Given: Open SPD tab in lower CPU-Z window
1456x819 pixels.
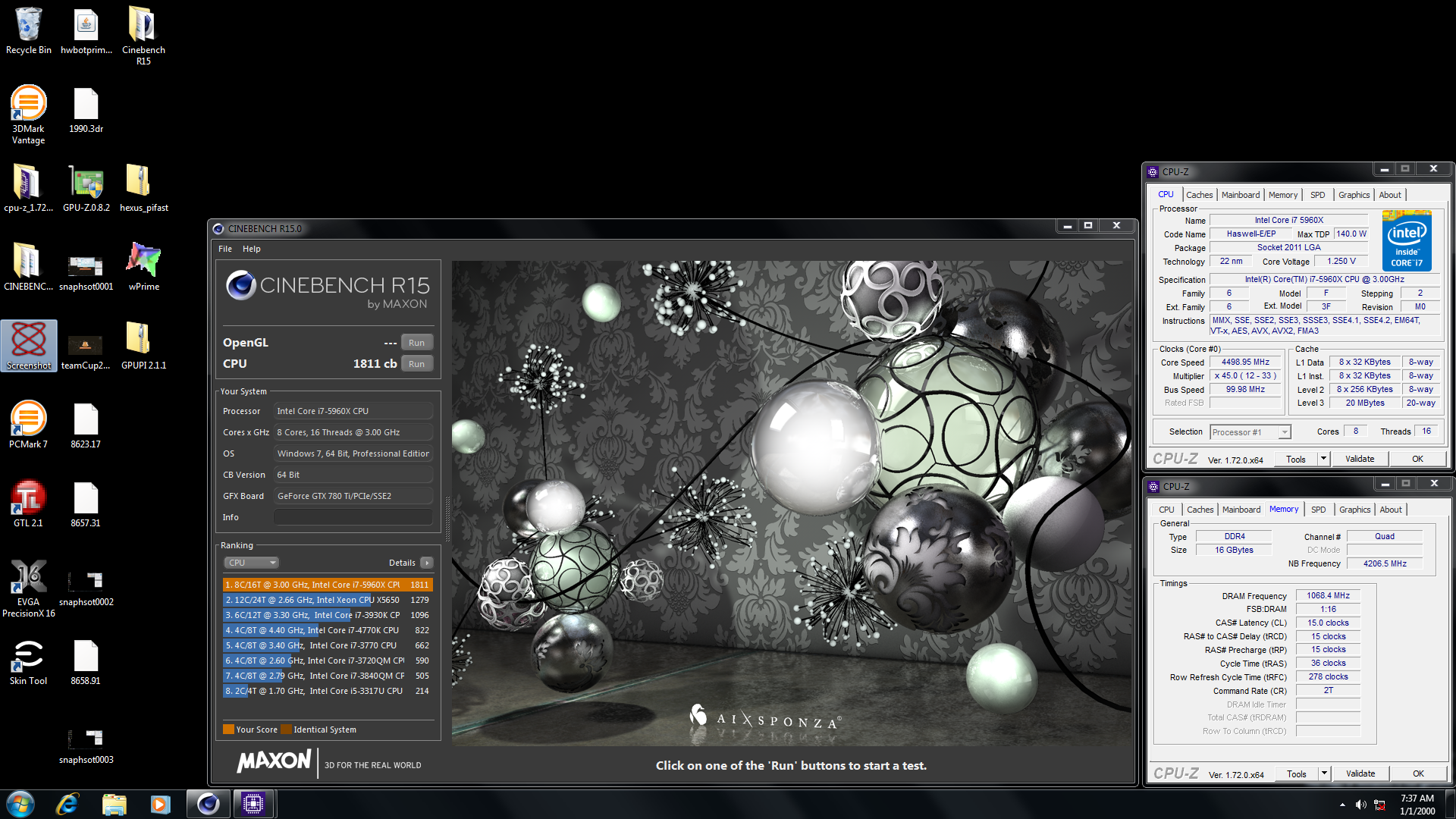Looking at the screenshot, I should pyautogui.click(x=1319, y=510).
